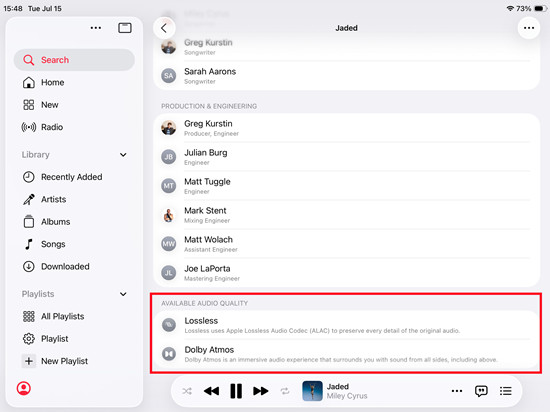Click the JB initials avatar
The height and width of the screenshot is (412, 550).
click(x=169, y=157)
